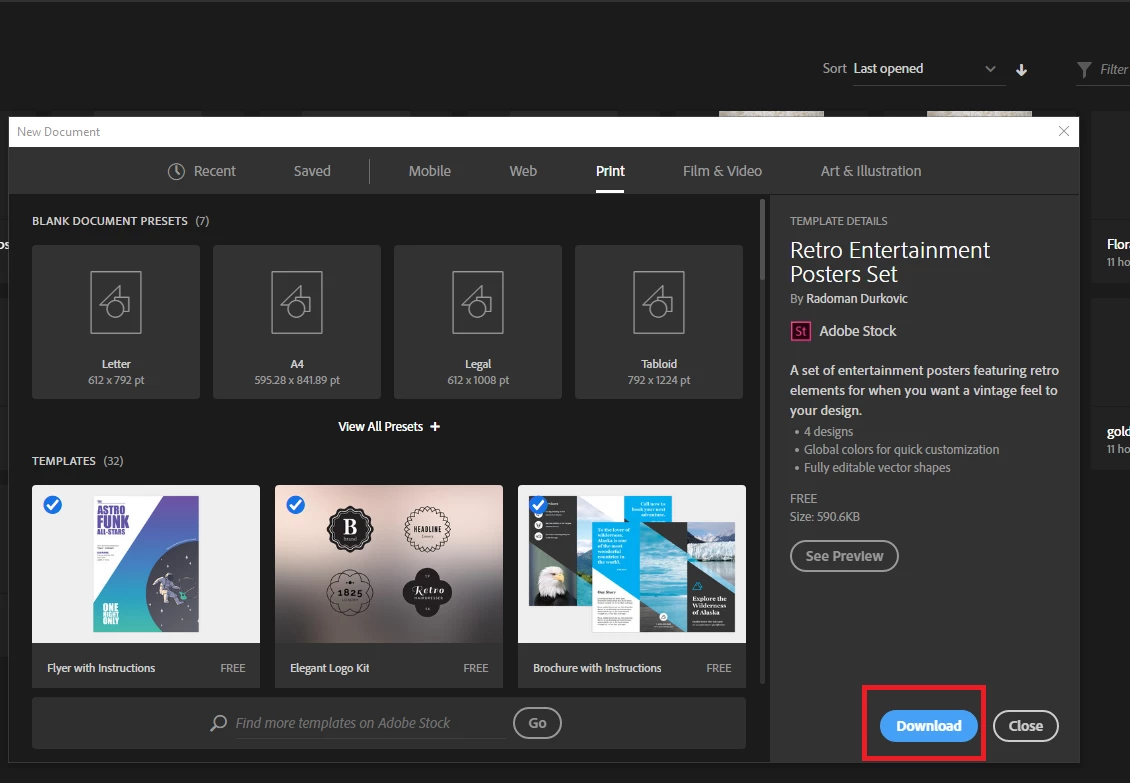1130x783 pixels.
Task: Toggle checkmark on Elegant Logo Kit
Action: point(295,505)
